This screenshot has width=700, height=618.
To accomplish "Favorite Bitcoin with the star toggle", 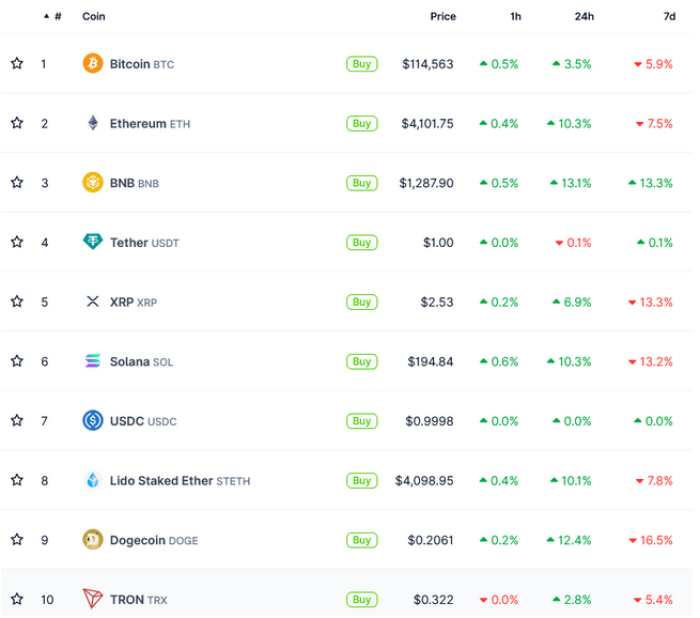I will tap(17, 64).
